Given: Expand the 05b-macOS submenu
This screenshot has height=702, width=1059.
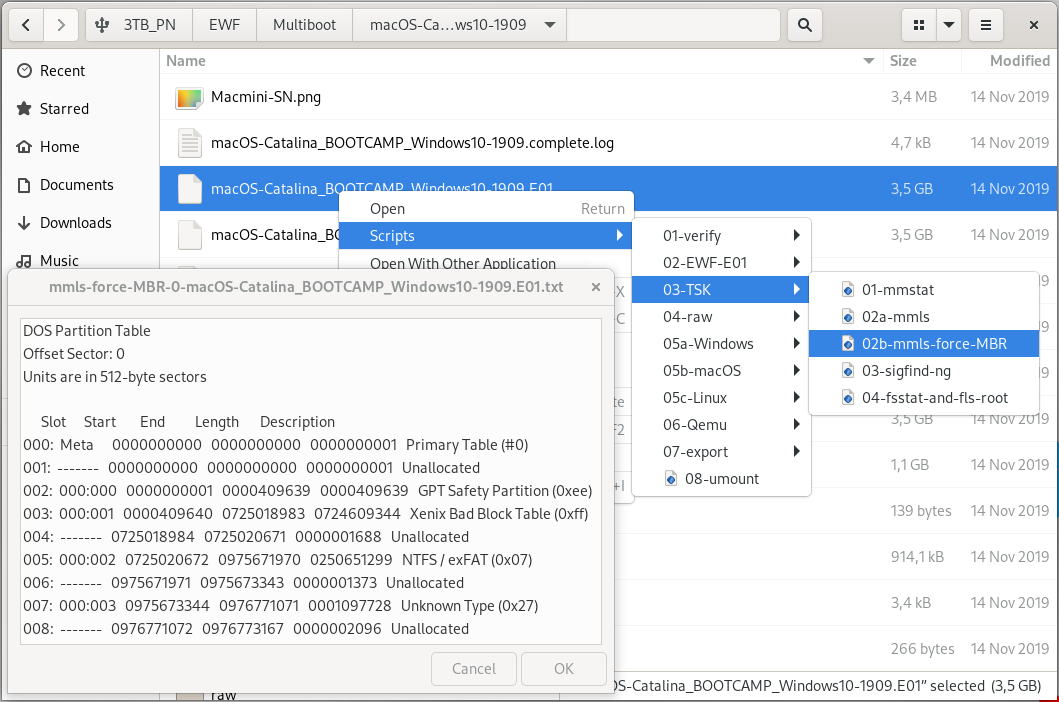Looking at the screenshot, I should 721,371.
